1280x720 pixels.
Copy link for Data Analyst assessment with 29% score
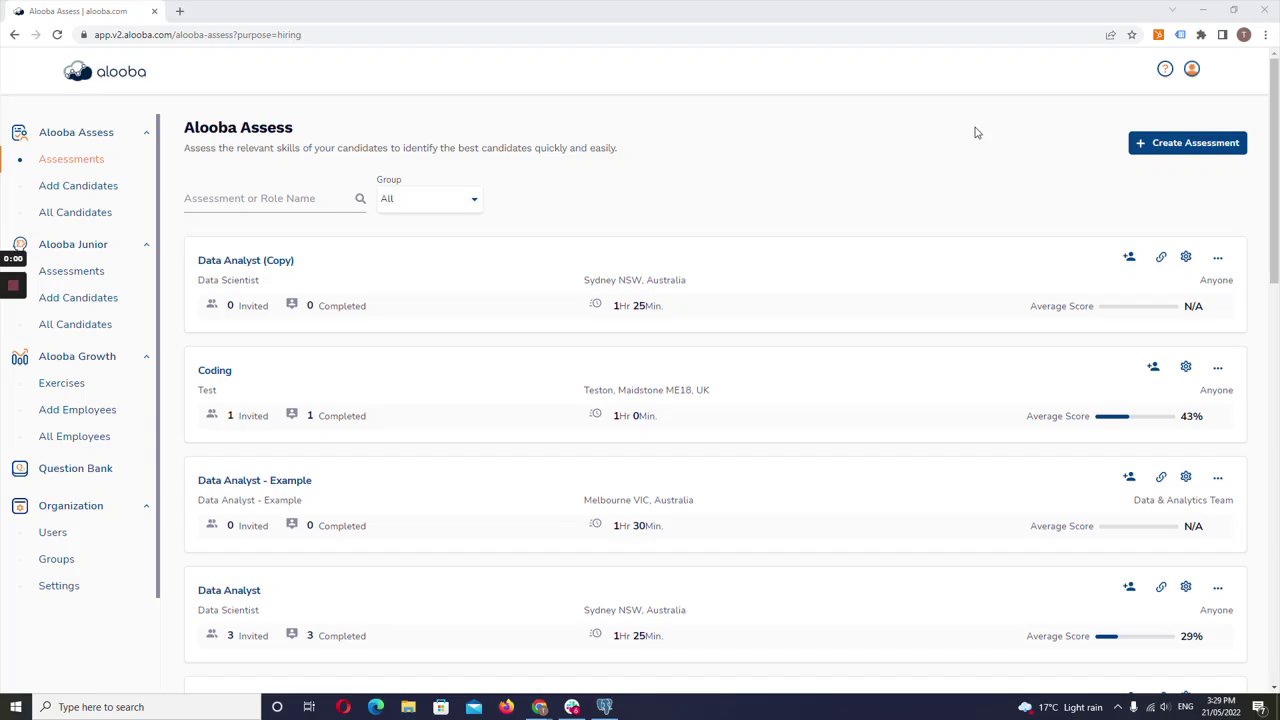[1161, 587]
